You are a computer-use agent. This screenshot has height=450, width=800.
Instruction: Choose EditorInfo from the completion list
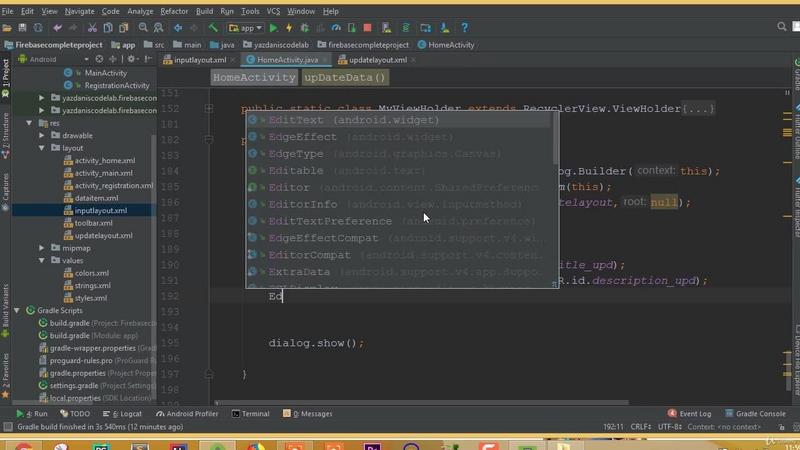coord(398,205)
